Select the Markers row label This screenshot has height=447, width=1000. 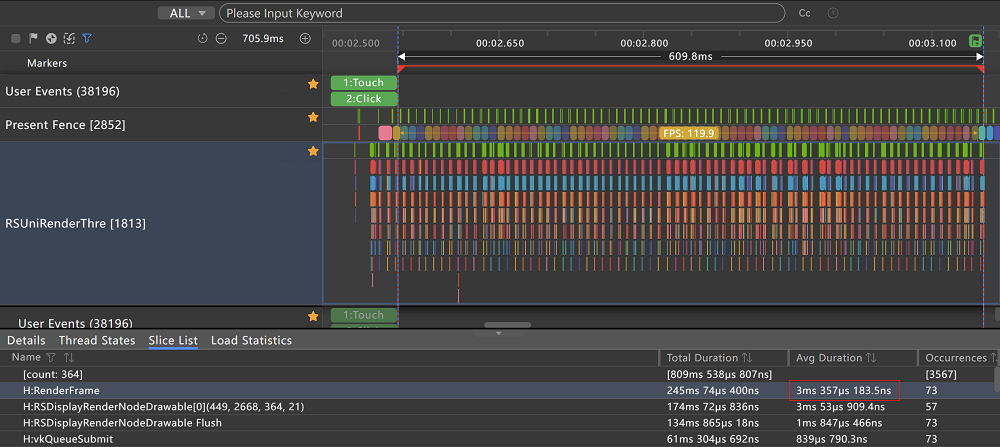pos(47,64)
